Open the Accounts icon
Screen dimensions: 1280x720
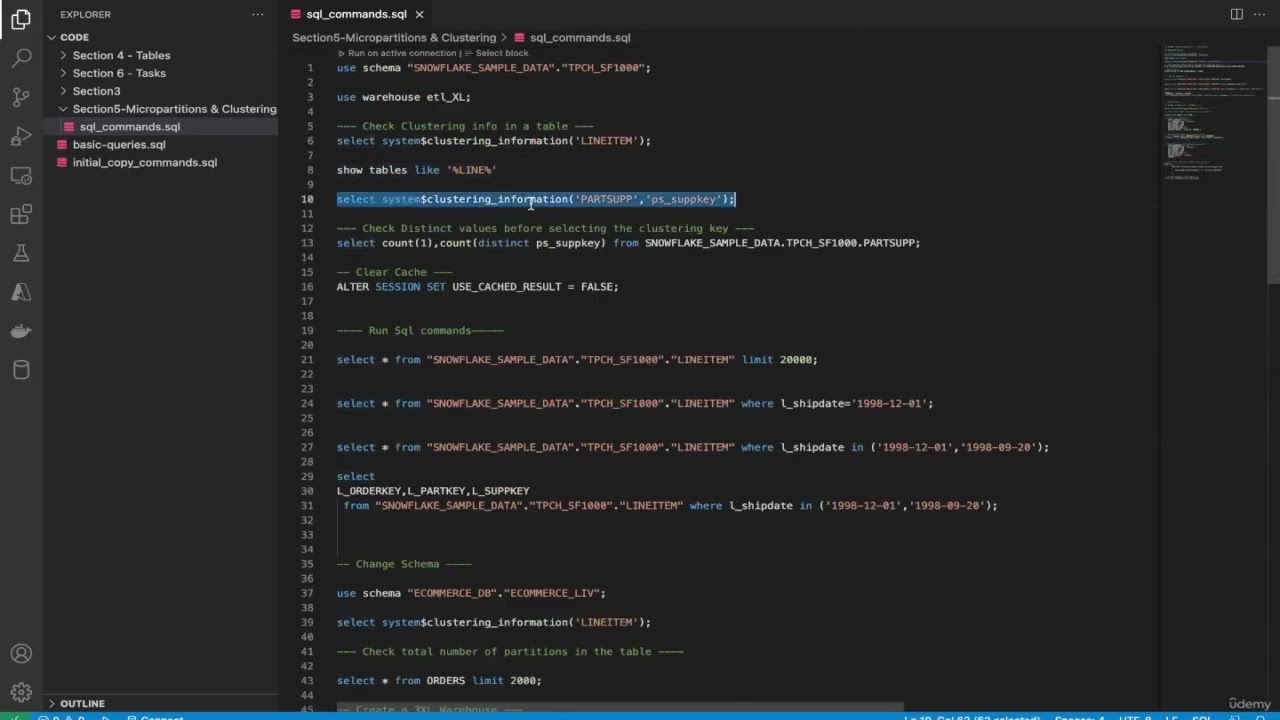(x=21, y=654)
